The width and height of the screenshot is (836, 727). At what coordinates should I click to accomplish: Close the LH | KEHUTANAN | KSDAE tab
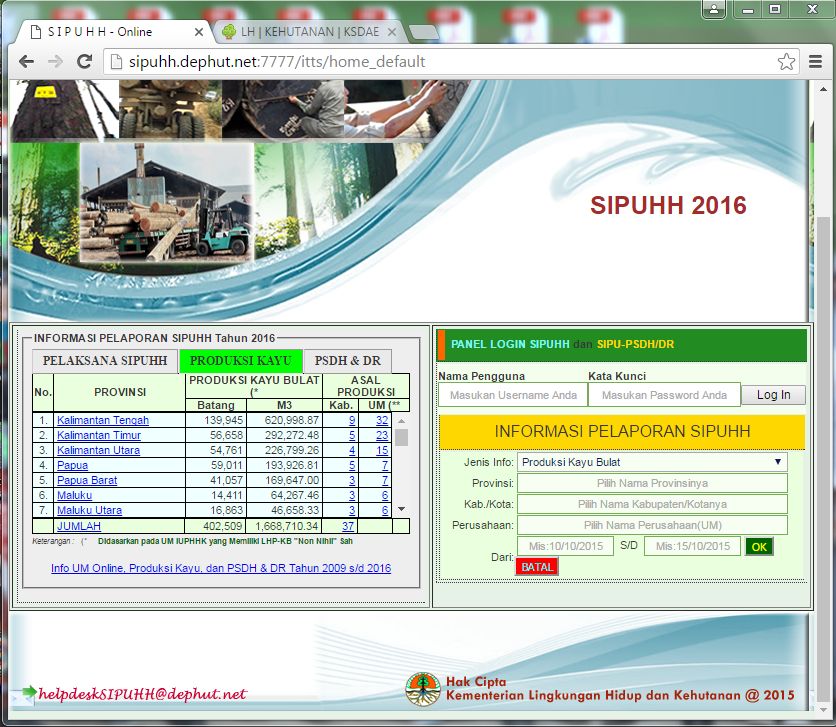tap(391, 32)
